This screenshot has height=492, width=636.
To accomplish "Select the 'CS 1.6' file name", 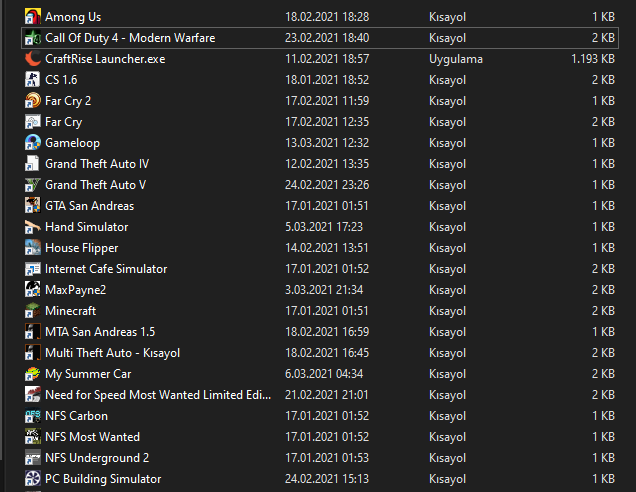I will (x=61, y=79).
